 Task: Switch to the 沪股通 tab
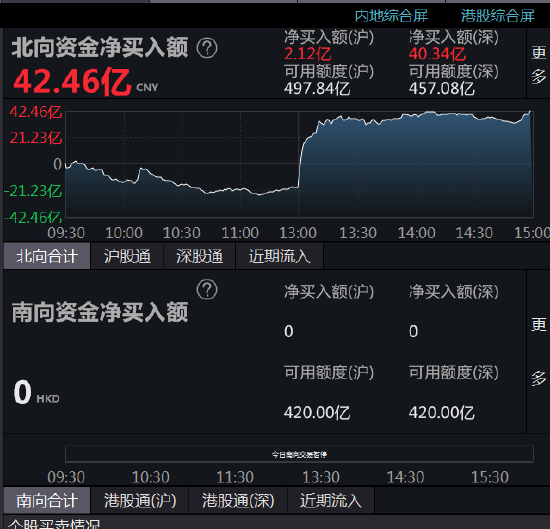click(127, 256)
